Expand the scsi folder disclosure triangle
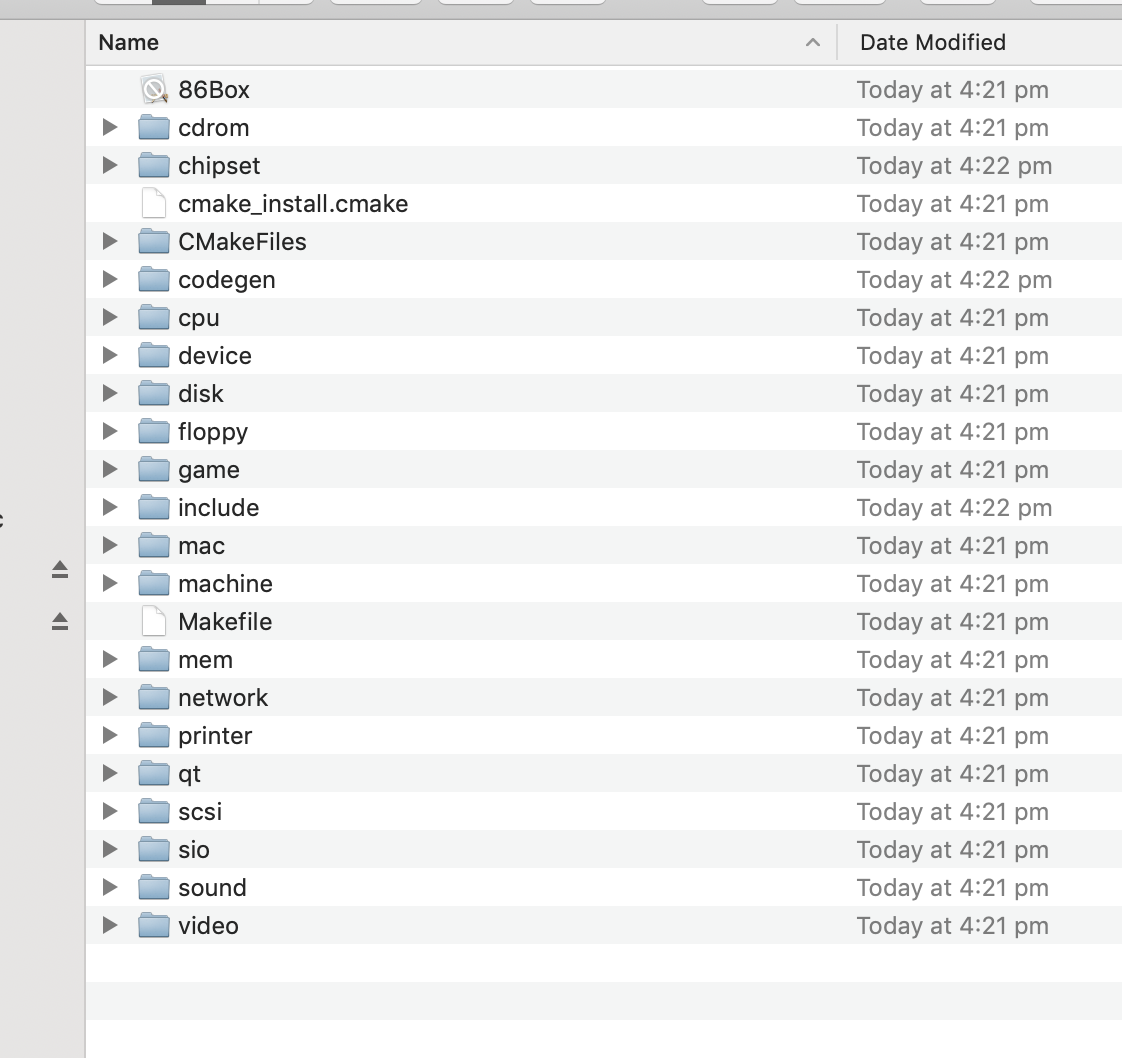The image size is (1122, 1058). [x=109, y=811]
